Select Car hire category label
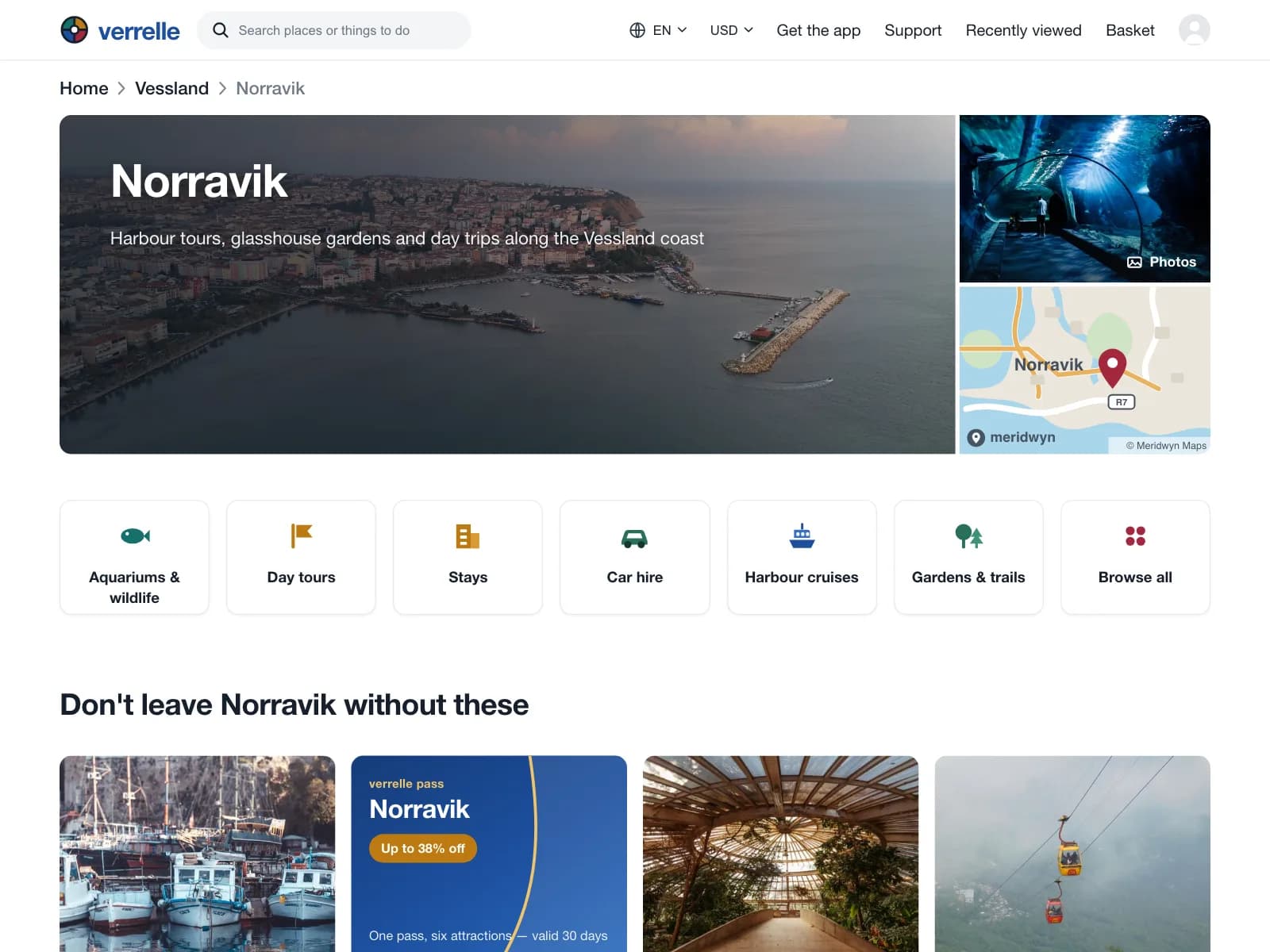1270x952 pixels. (635, 577)
